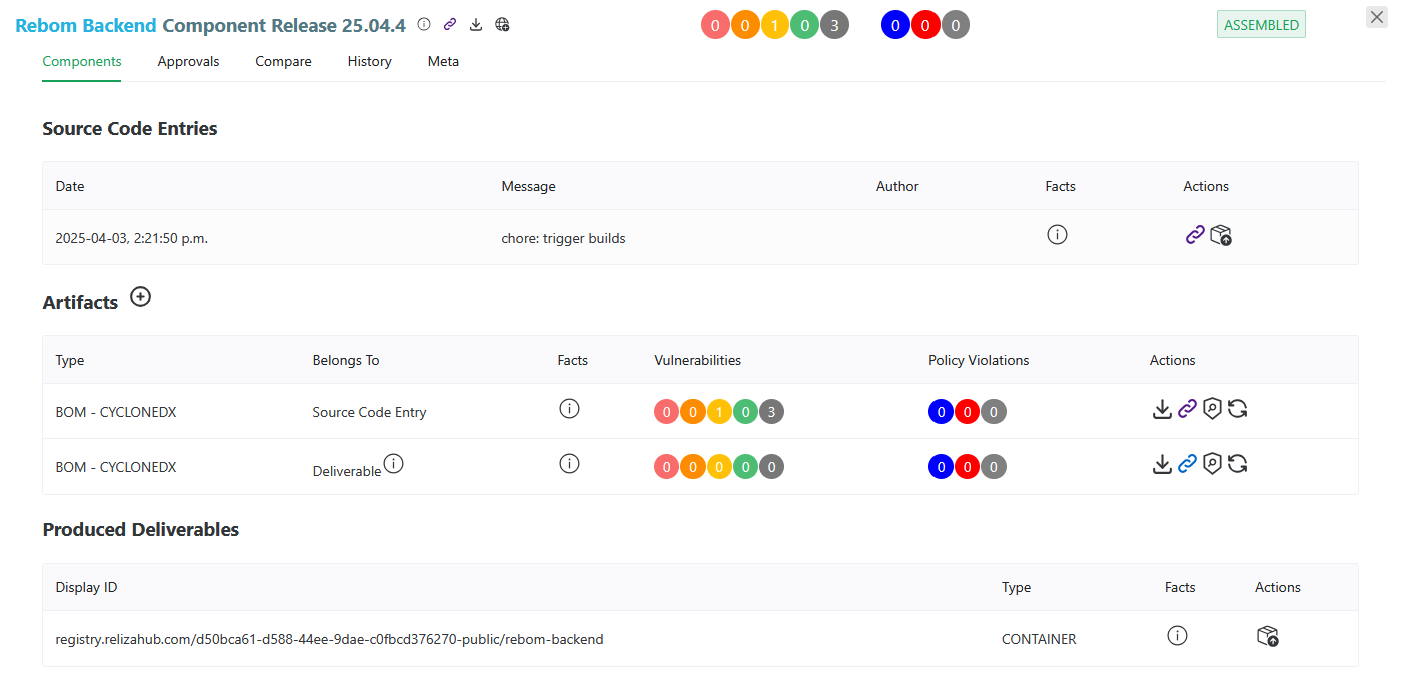This screenshot has height=680, width=1401.
Task: Click the 'Policy Violations' column header
Action: click(x=978, y=360)
